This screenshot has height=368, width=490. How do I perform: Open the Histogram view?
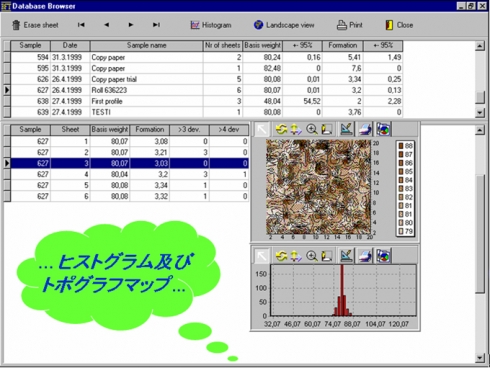(211, 25)
